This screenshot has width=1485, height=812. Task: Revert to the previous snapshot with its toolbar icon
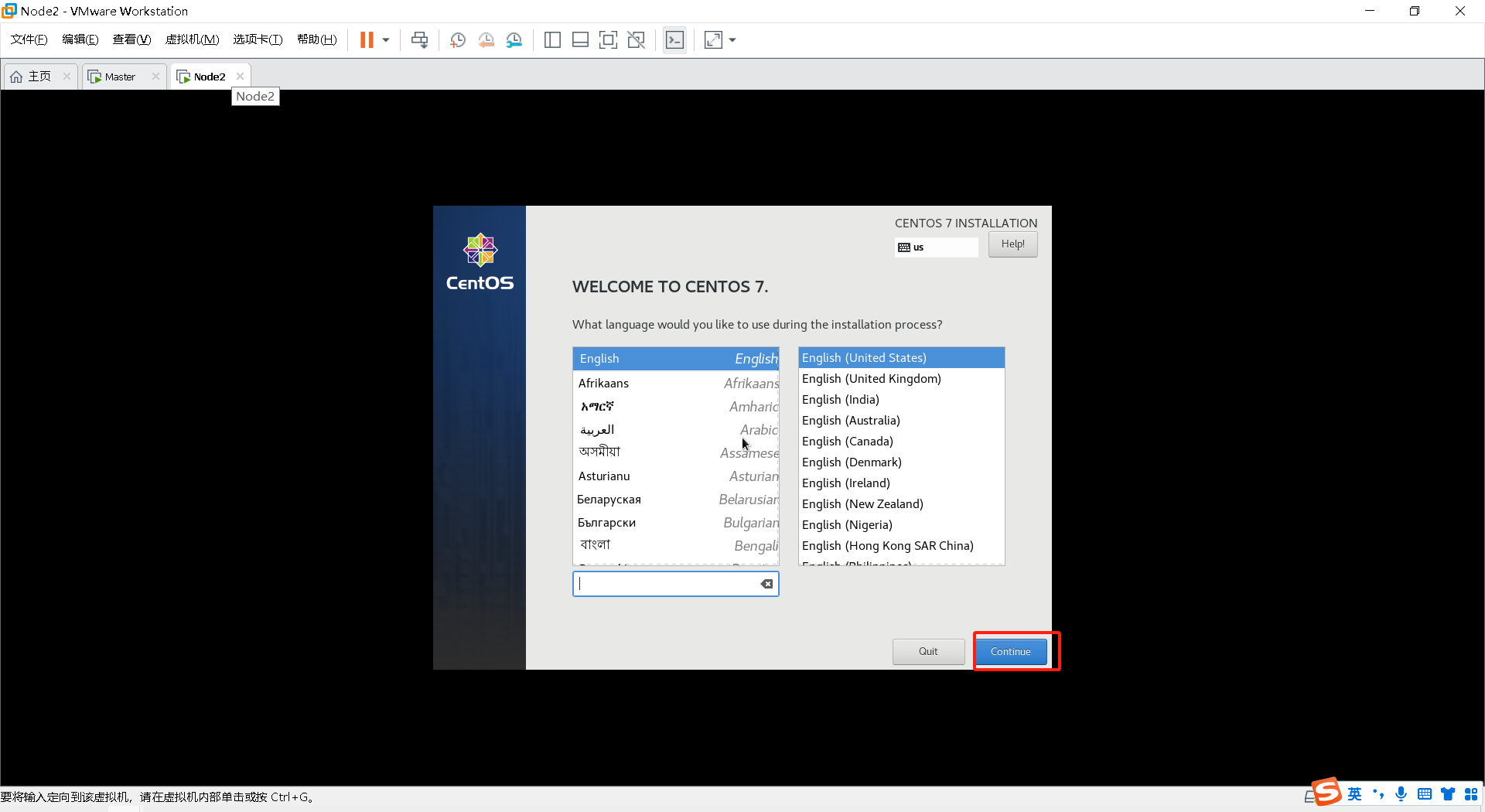click(x=486, y=40)
